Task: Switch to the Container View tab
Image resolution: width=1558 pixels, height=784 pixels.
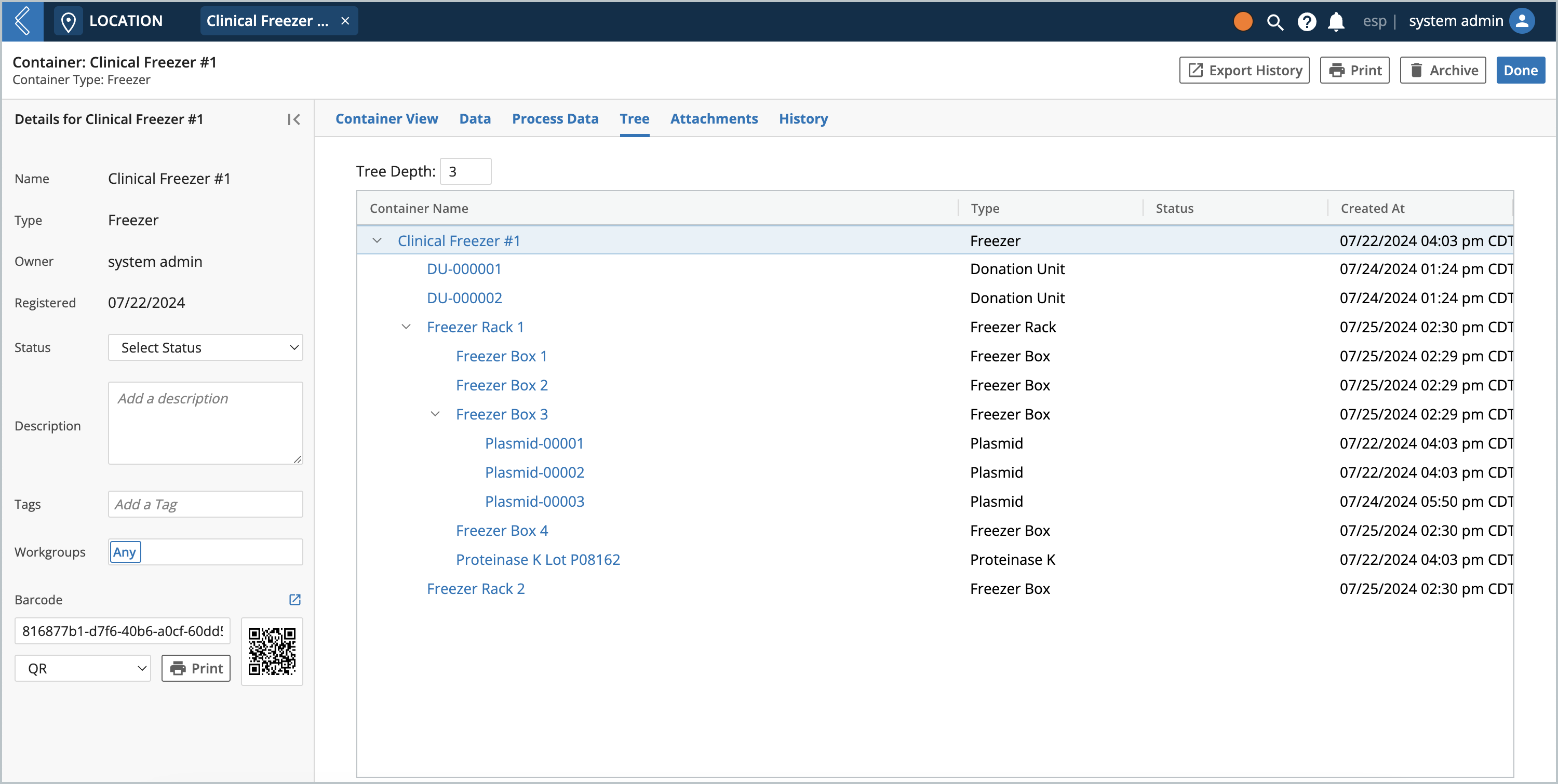Action: point(387,118)
